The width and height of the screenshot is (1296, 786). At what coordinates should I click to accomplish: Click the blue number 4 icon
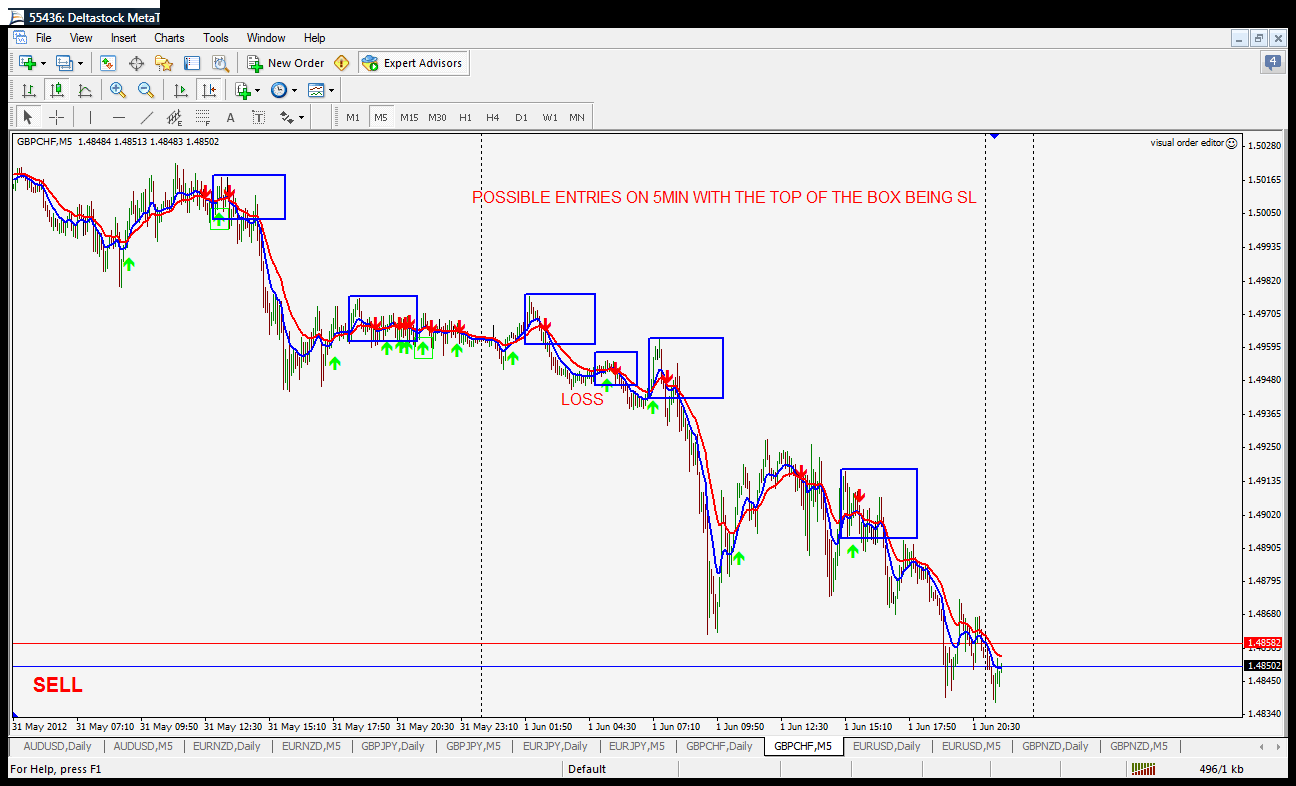click(x=1273, y=63)
